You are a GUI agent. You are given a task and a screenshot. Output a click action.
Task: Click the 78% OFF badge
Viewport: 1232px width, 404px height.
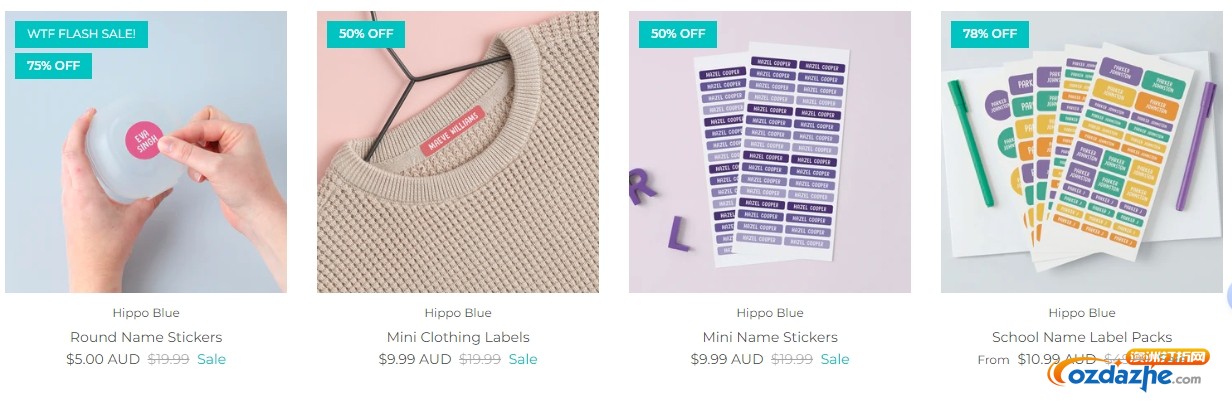(x=990, y=34)
